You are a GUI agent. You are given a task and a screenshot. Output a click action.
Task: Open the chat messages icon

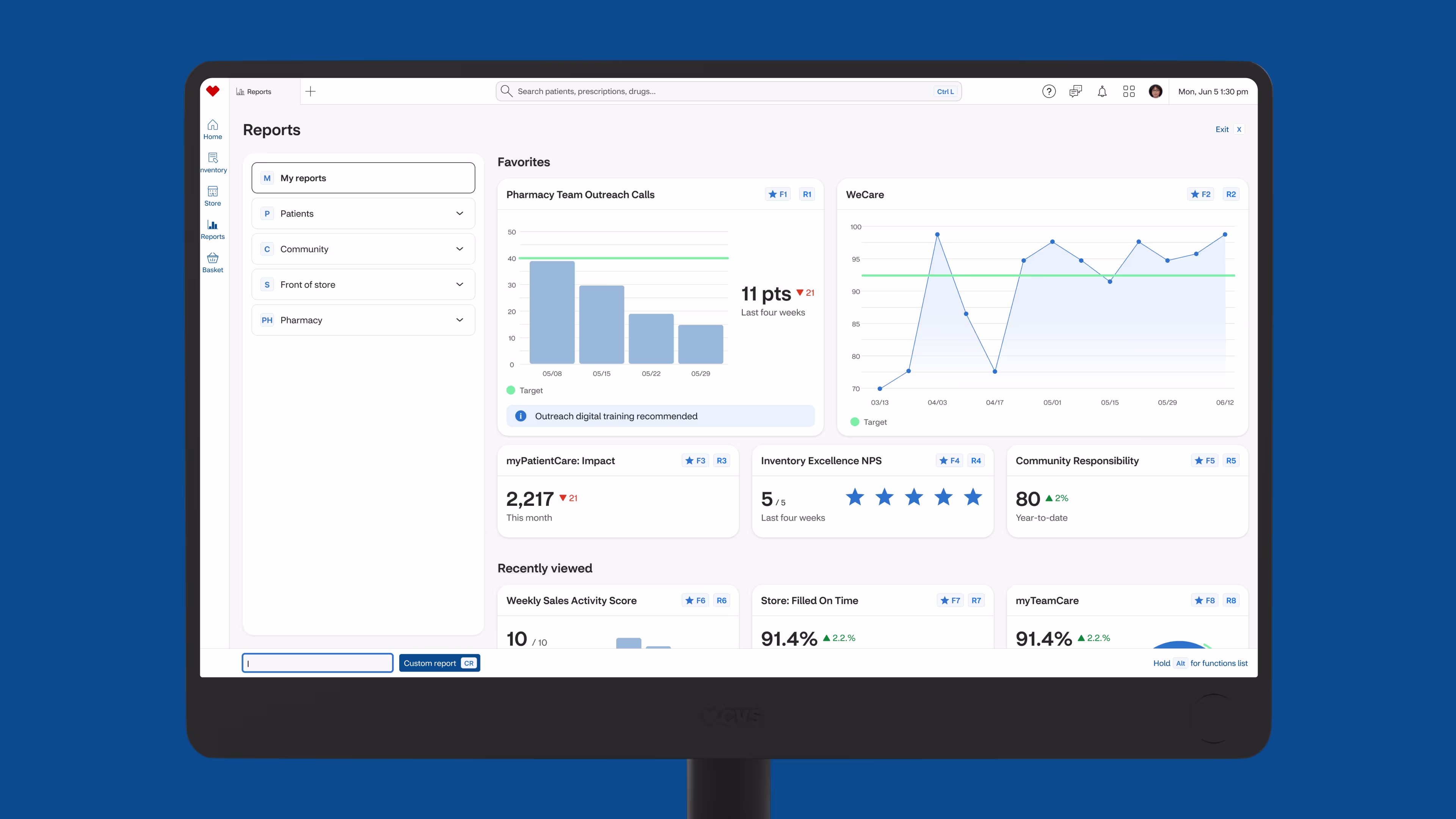1075,91
